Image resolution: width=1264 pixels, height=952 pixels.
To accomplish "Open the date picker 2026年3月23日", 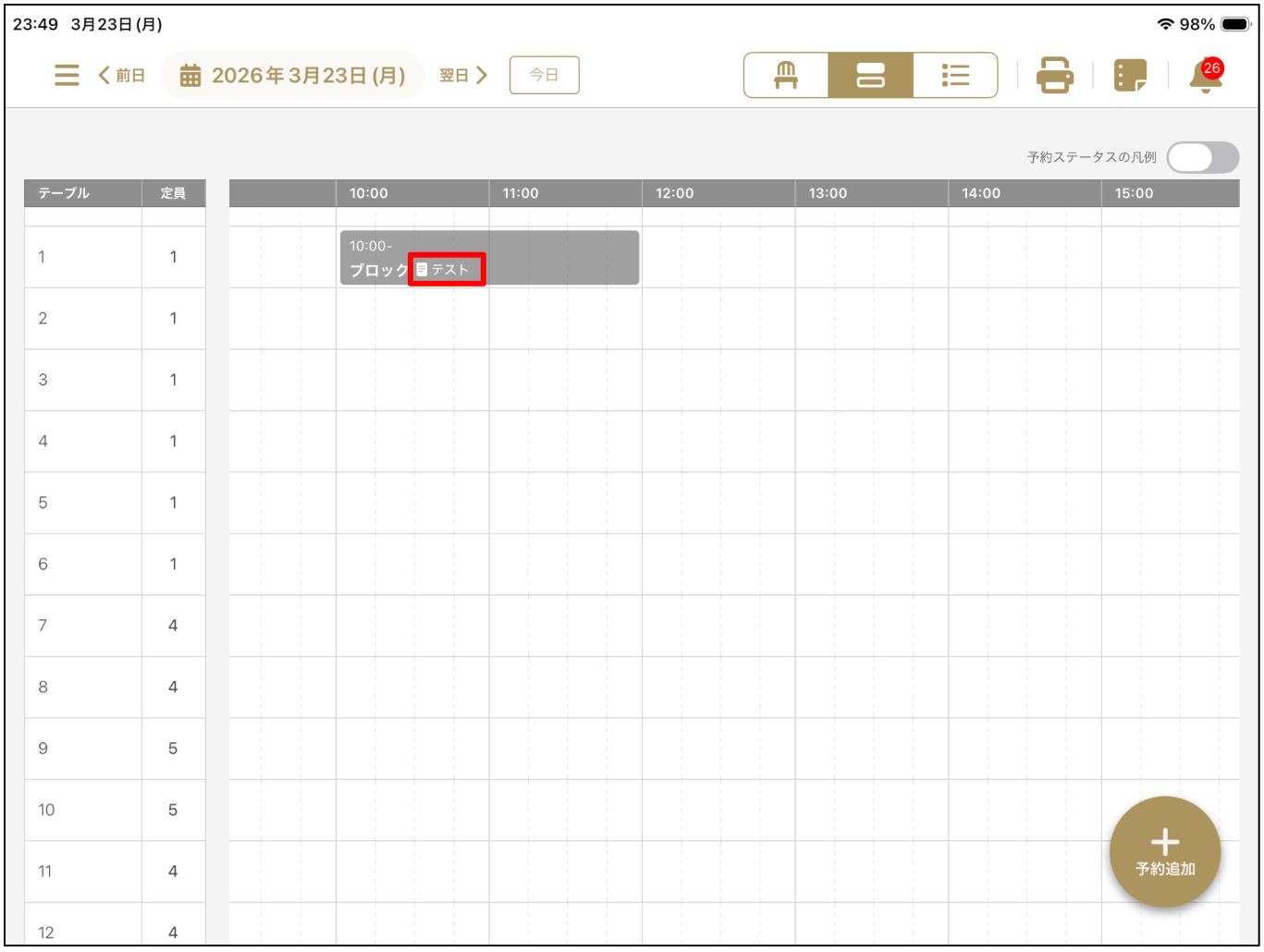I will click(x=293, y=75).
